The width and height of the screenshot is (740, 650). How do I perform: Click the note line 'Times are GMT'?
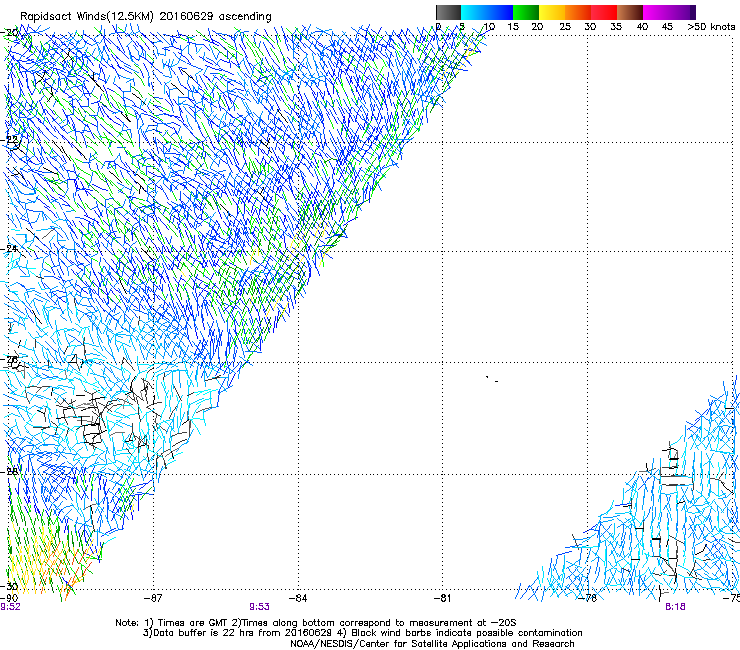click(x=193, y=623)
